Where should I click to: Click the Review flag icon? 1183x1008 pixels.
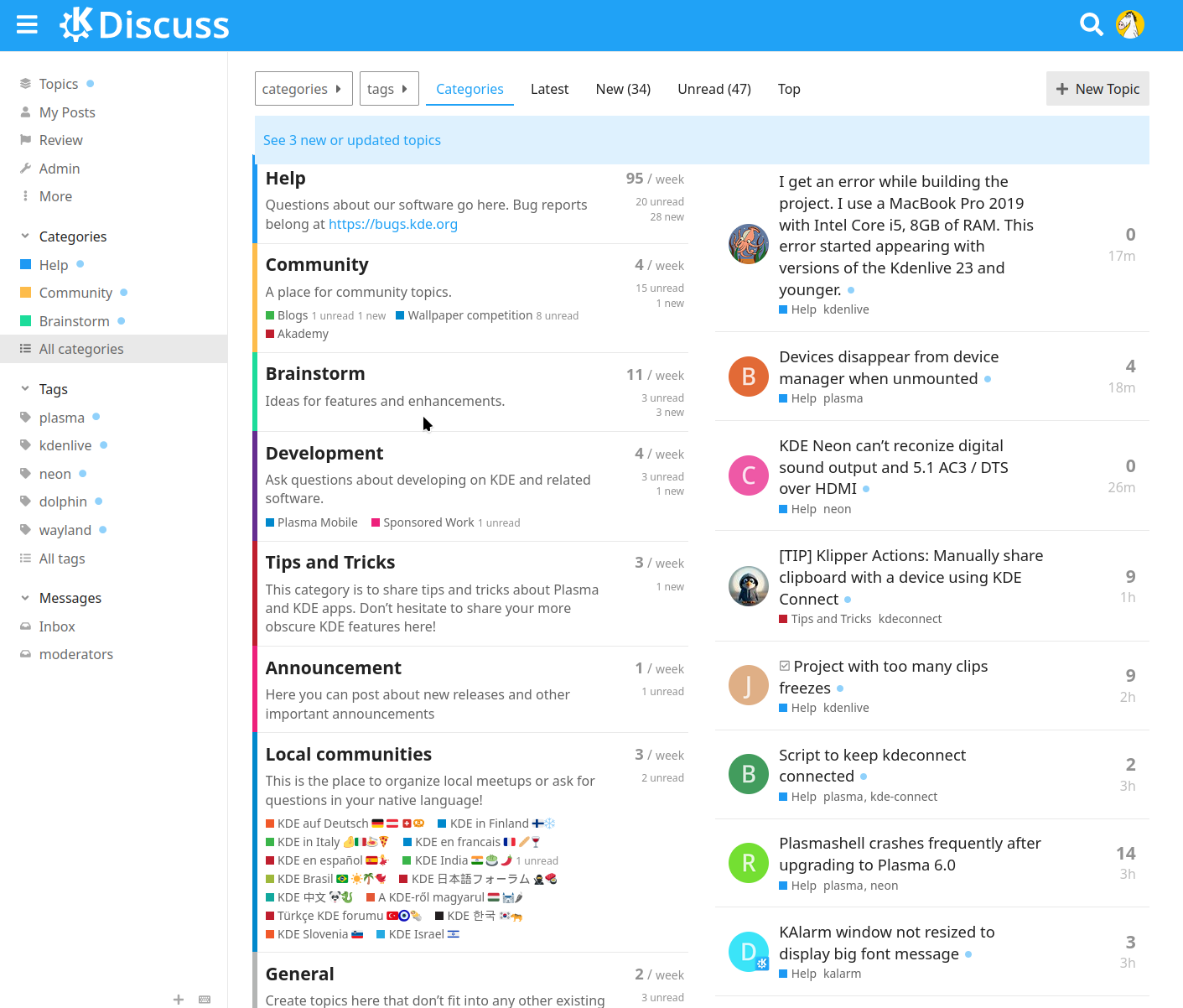(x=25, y=140)
